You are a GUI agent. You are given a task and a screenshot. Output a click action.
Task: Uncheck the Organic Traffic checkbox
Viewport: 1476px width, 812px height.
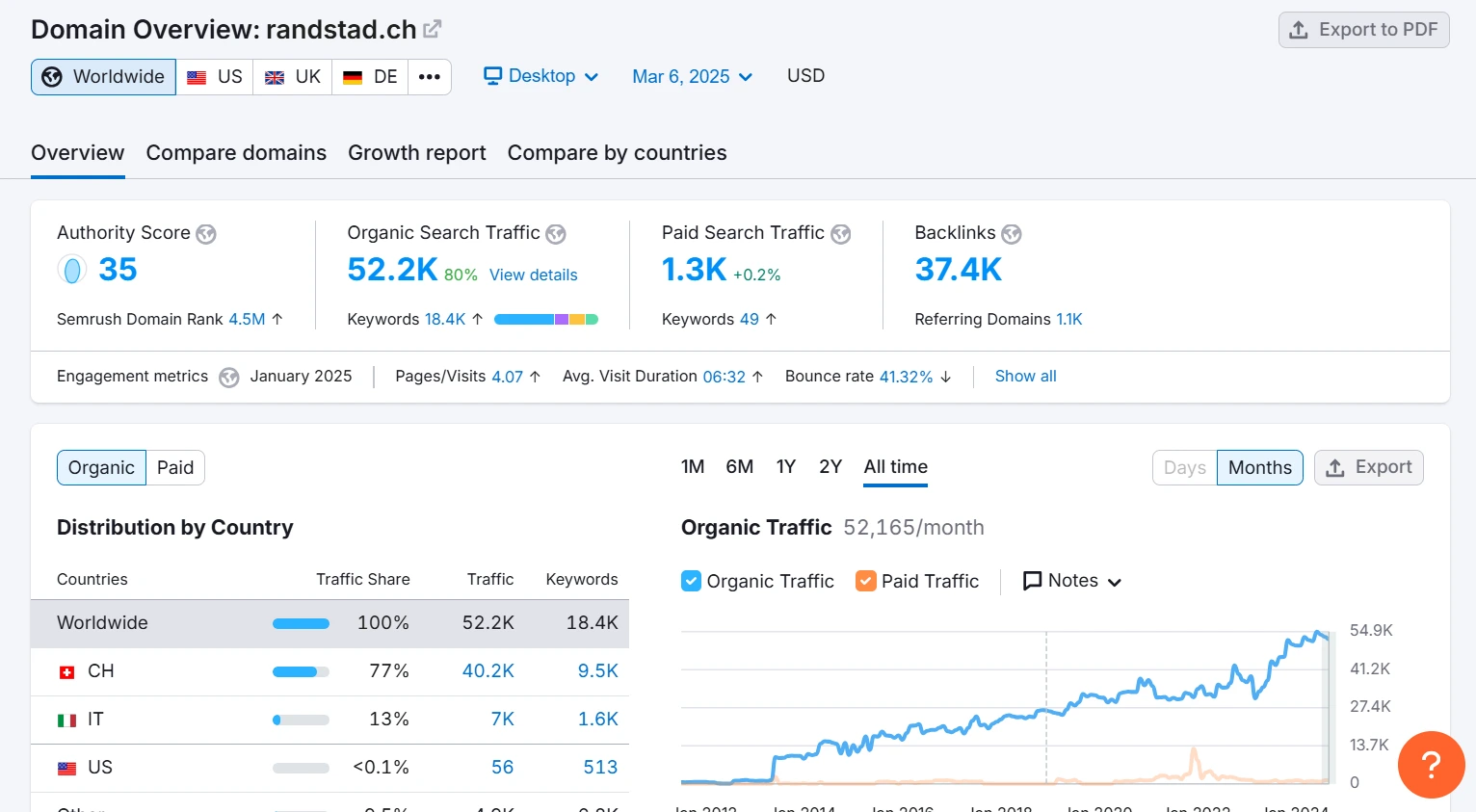pyautogui.click(x=691, y=581)
